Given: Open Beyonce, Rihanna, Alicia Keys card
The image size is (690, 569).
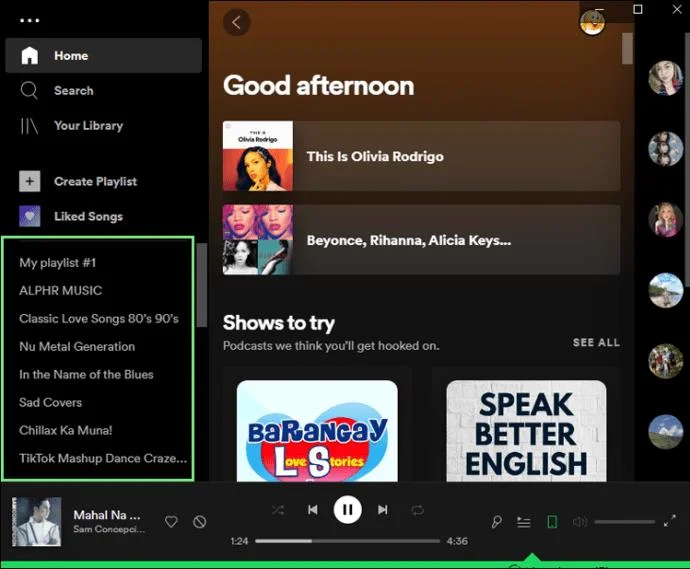Looking at the screenshot, I should coord(422,240).
